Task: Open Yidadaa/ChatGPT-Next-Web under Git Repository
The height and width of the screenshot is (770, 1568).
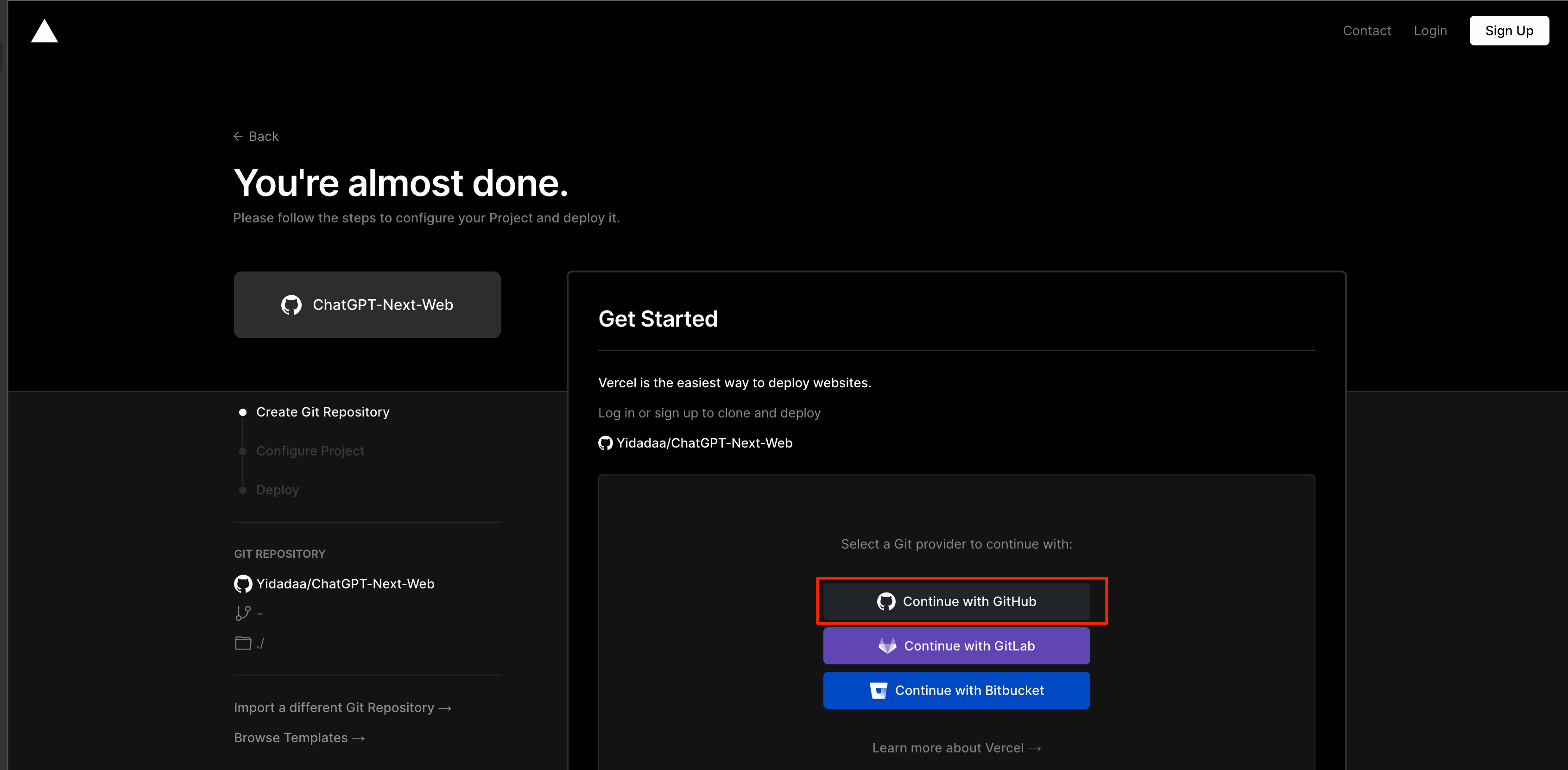Action: click(345, 584)
